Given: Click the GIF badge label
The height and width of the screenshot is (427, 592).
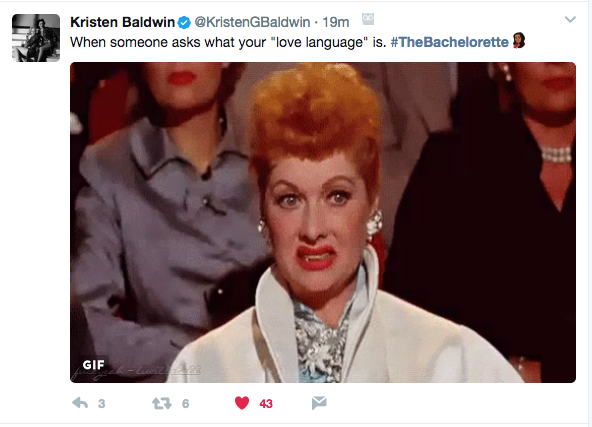Looking at the screenshot, I should click(x=93, y=364).
